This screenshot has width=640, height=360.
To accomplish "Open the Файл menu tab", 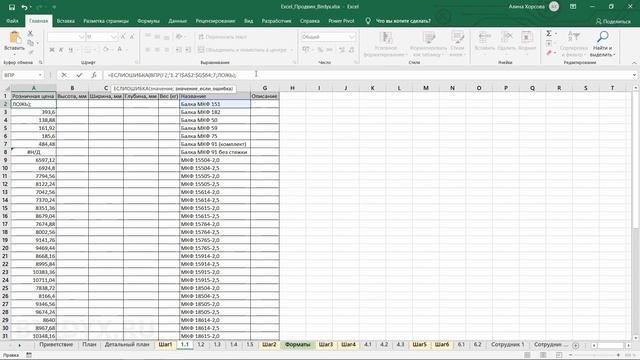I will (x=12, y=21).
